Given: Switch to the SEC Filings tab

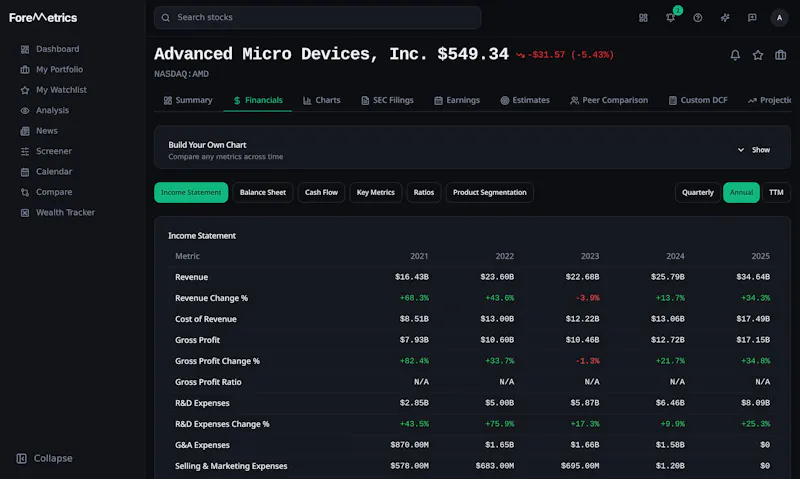Looking at the screenshot, I should click(387, 100).
